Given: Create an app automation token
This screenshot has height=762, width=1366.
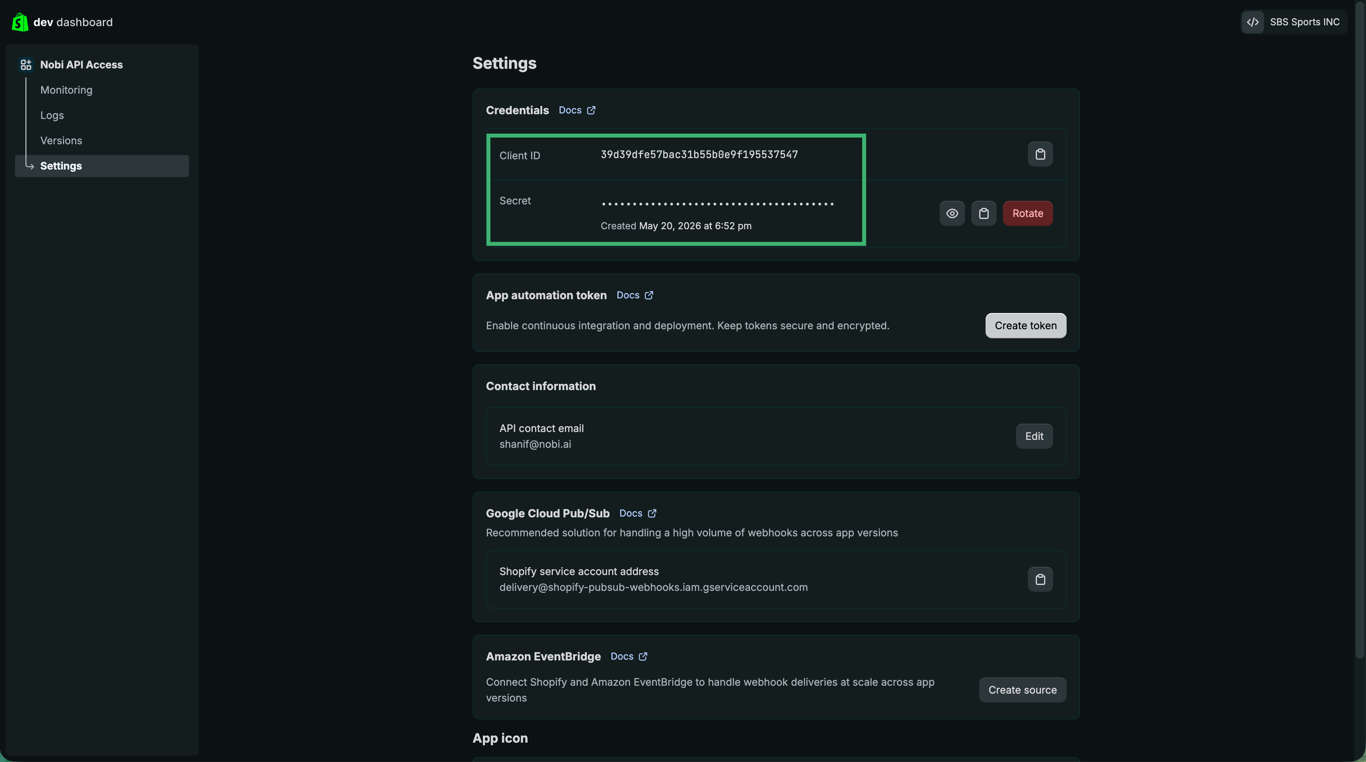Looking at the screenshot, I should click(x=1025, y=325).
